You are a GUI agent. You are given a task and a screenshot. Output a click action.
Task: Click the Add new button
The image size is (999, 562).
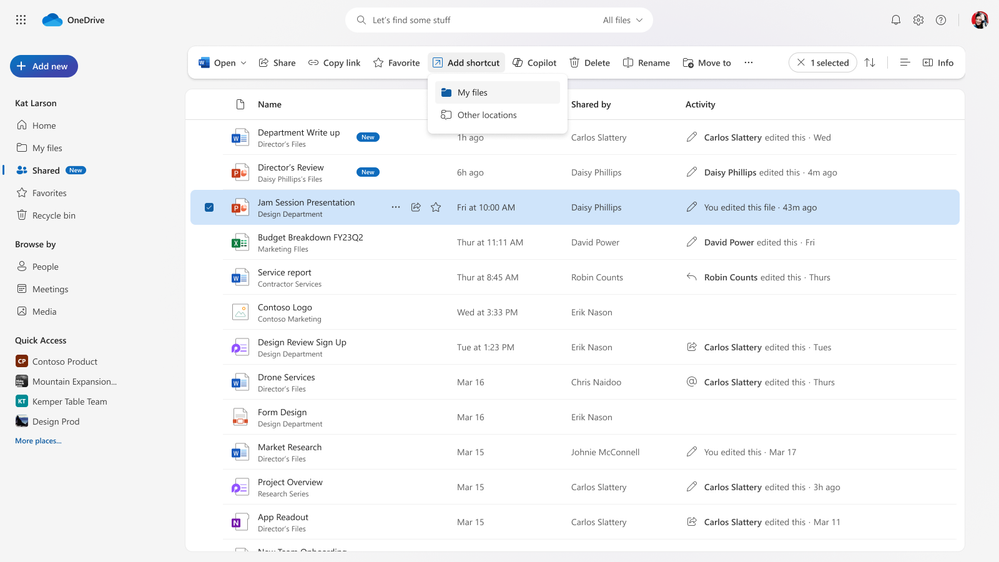[44, 66]
